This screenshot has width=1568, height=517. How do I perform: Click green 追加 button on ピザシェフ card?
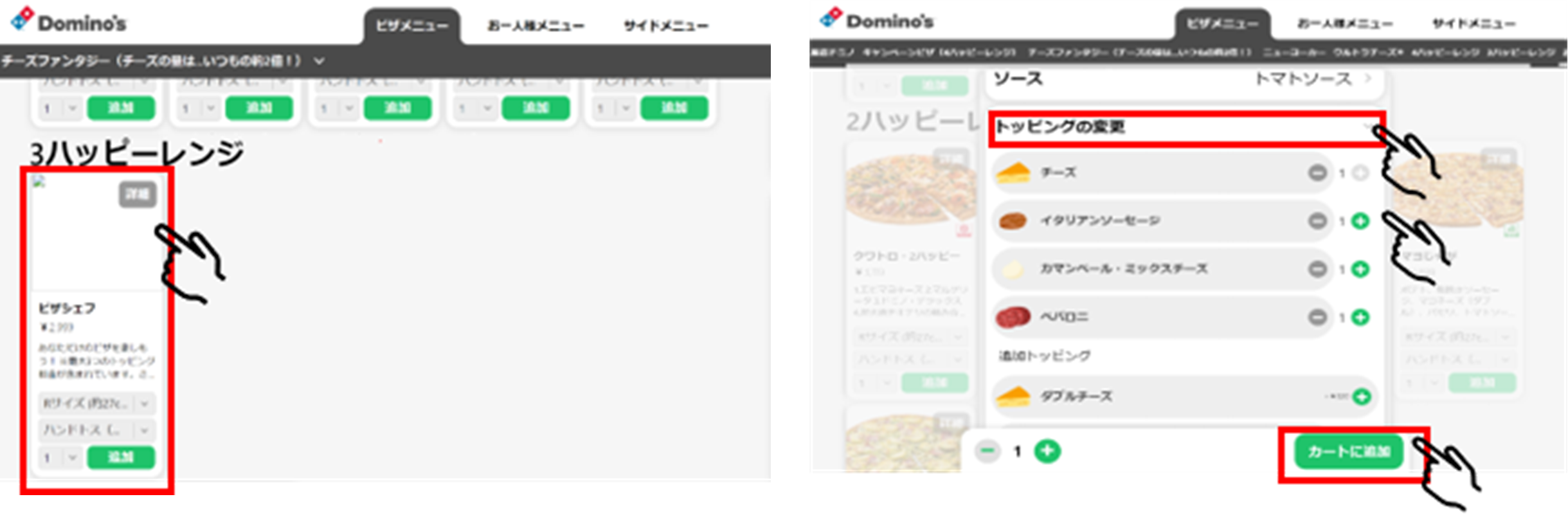tap(121, 457)
